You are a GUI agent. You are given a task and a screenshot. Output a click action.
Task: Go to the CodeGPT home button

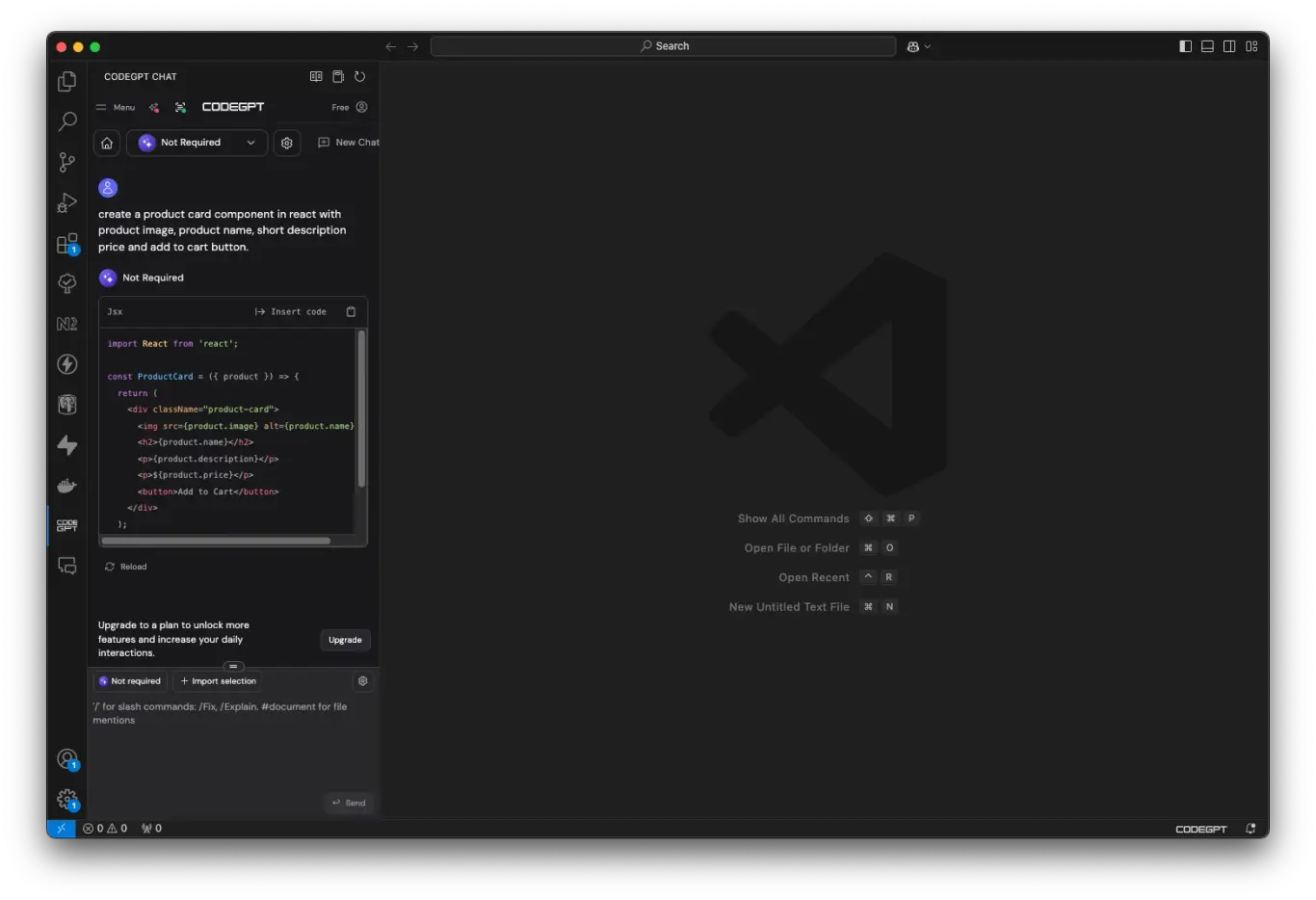[x=107, y=143]
